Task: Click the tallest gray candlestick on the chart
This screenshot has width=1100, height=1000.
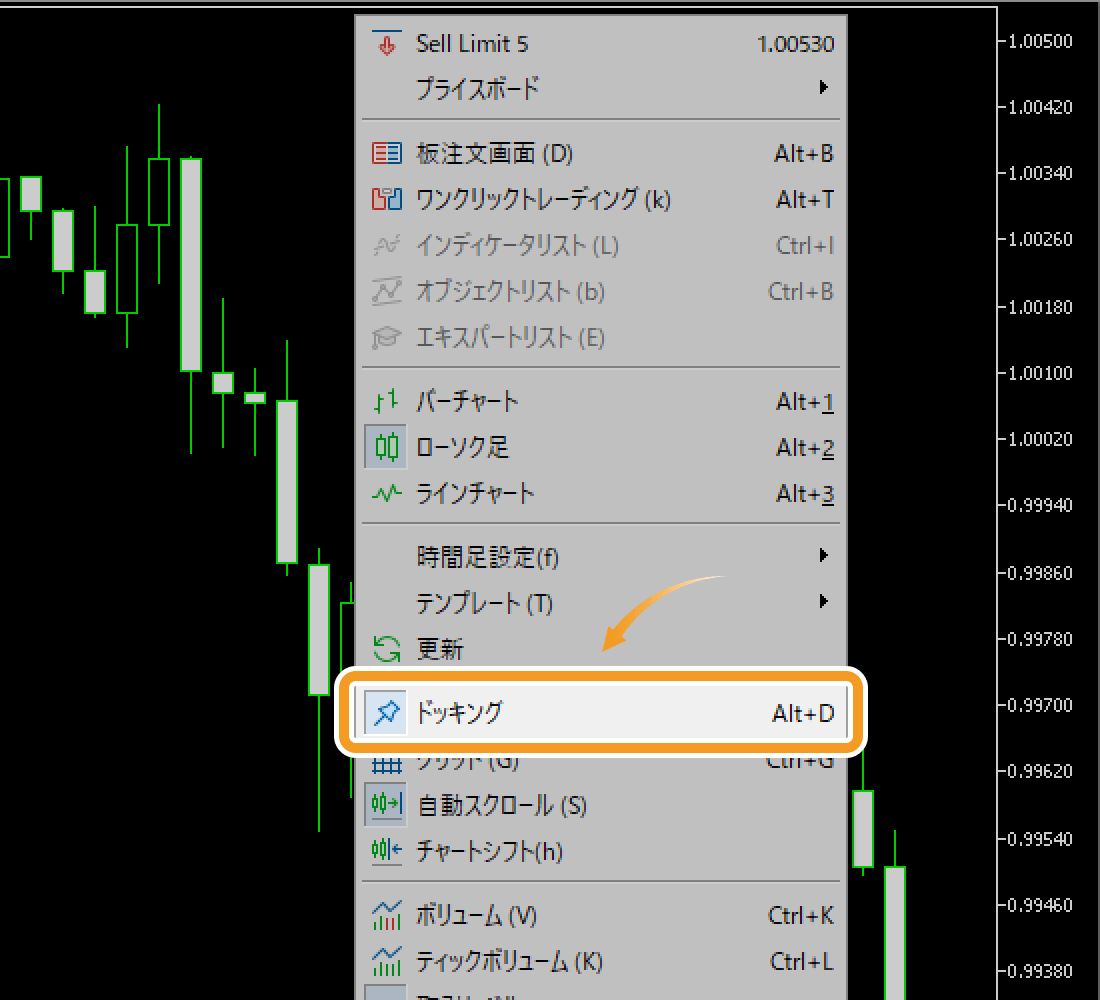Action: pos(190,264)
